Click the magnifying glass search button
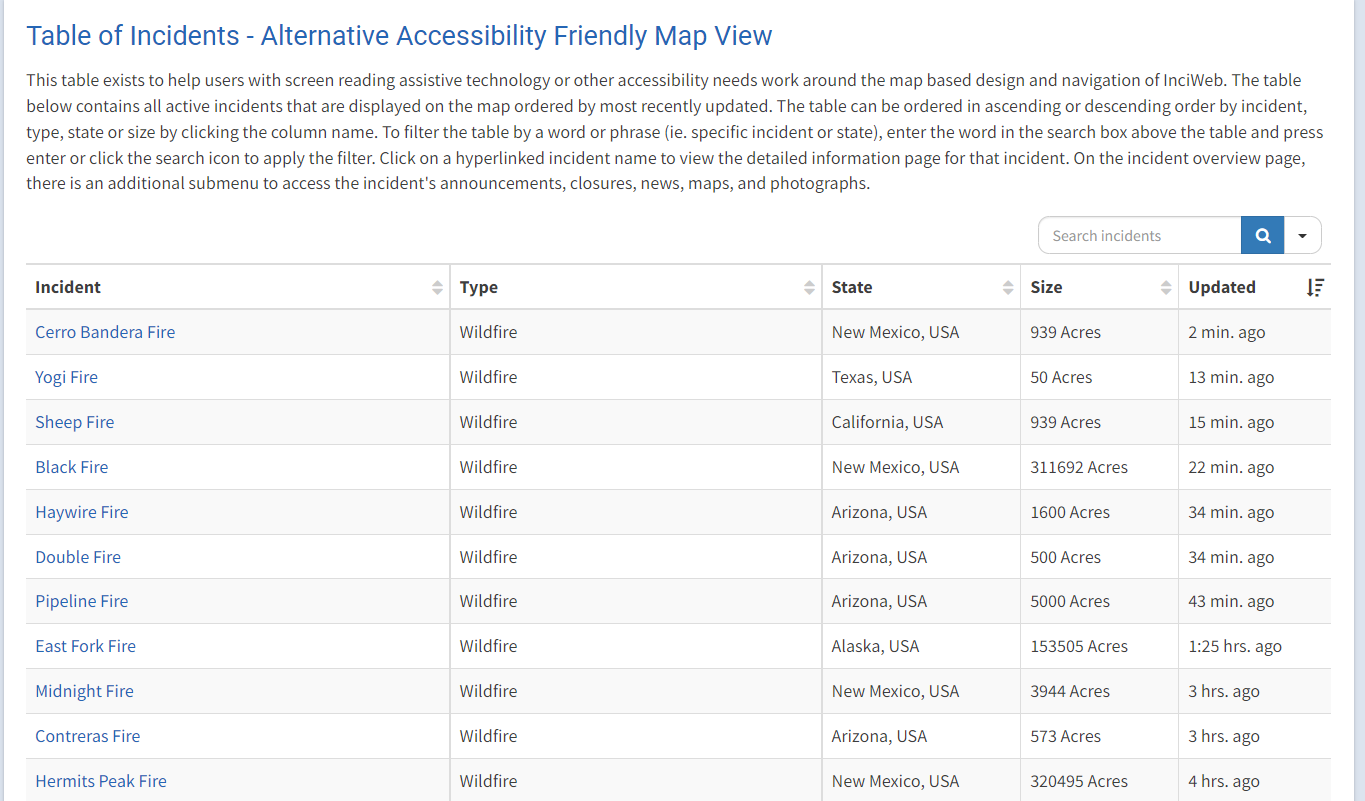The width and height of the screenshot is (1365, 801). (x=1262, y=236)
